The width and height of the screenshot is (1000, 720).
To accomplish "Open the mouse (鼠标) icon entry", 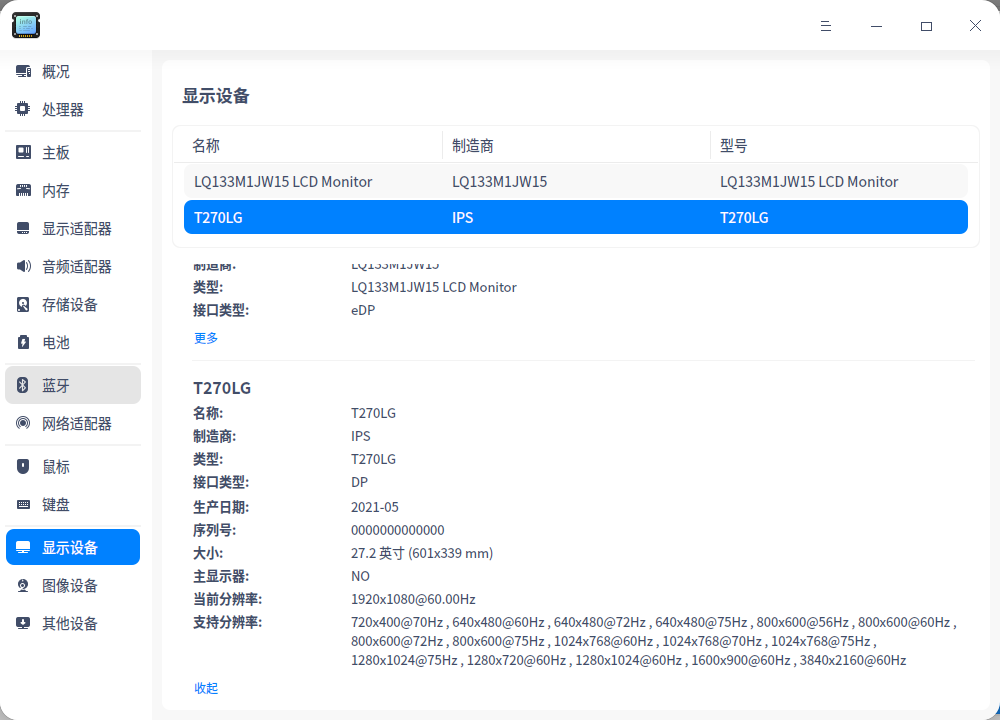I will coord(23,467).
